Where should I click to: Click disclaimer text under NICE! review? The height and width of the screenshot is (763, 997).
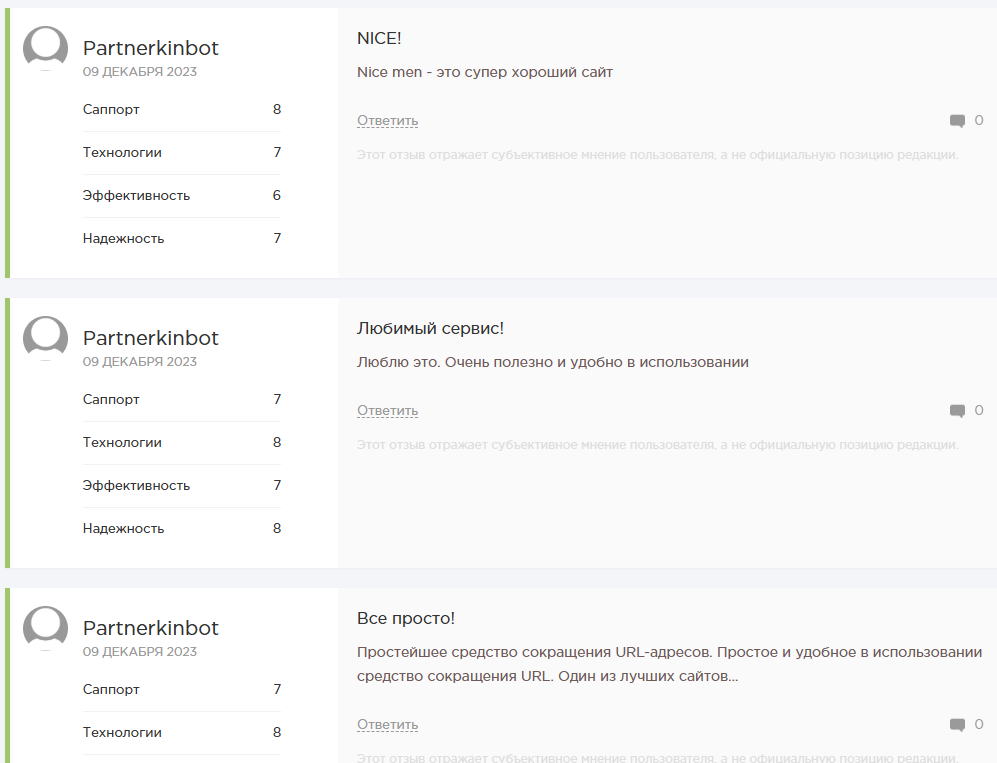657,155
